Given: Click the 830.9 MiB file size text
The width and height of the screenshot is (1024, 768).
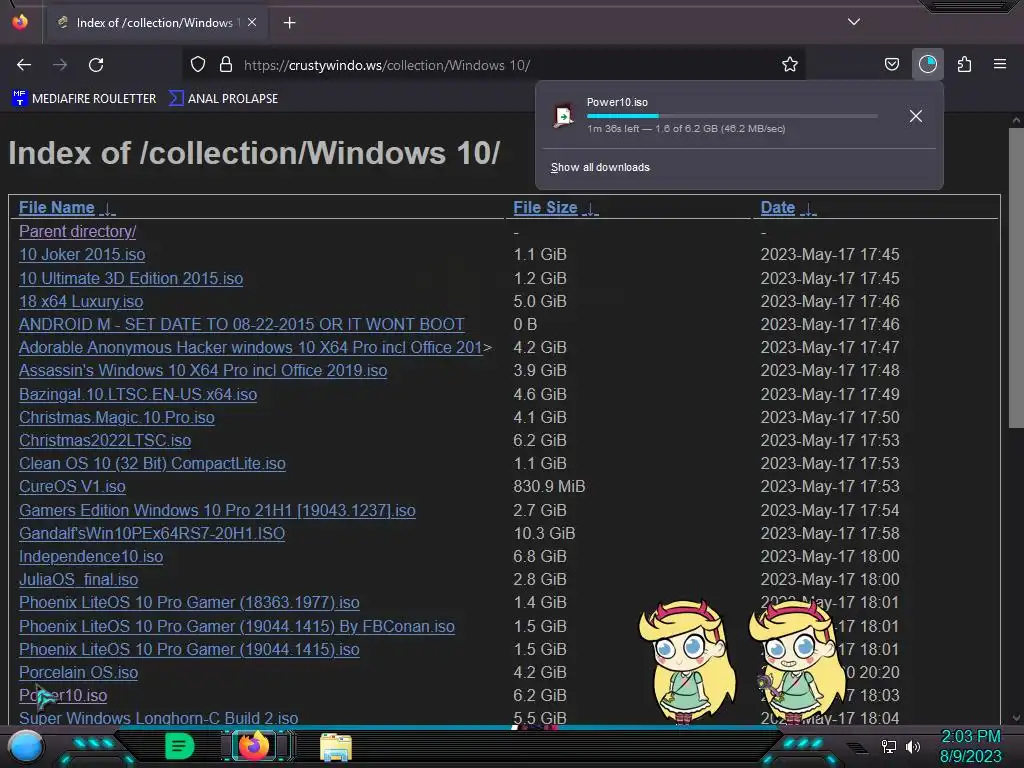Looking at the screenshot, I should [549, 487].
